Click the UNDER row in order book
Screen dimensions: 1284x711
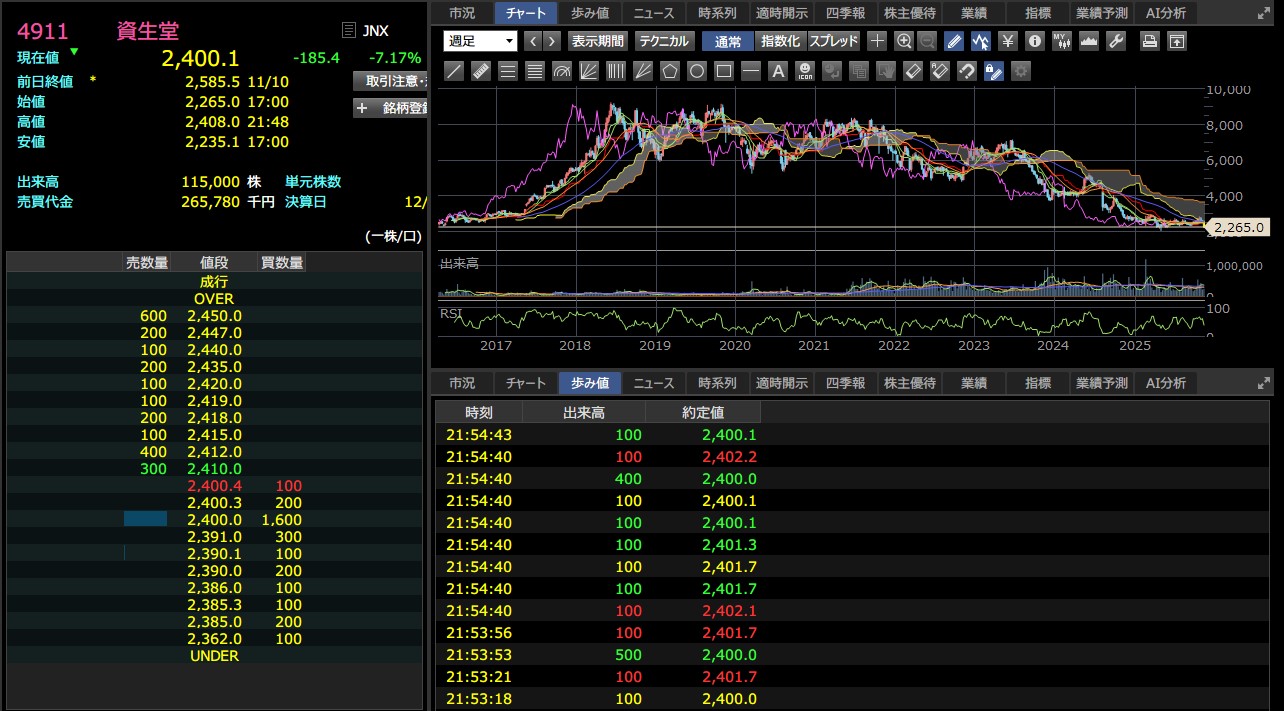coord(214,656)
